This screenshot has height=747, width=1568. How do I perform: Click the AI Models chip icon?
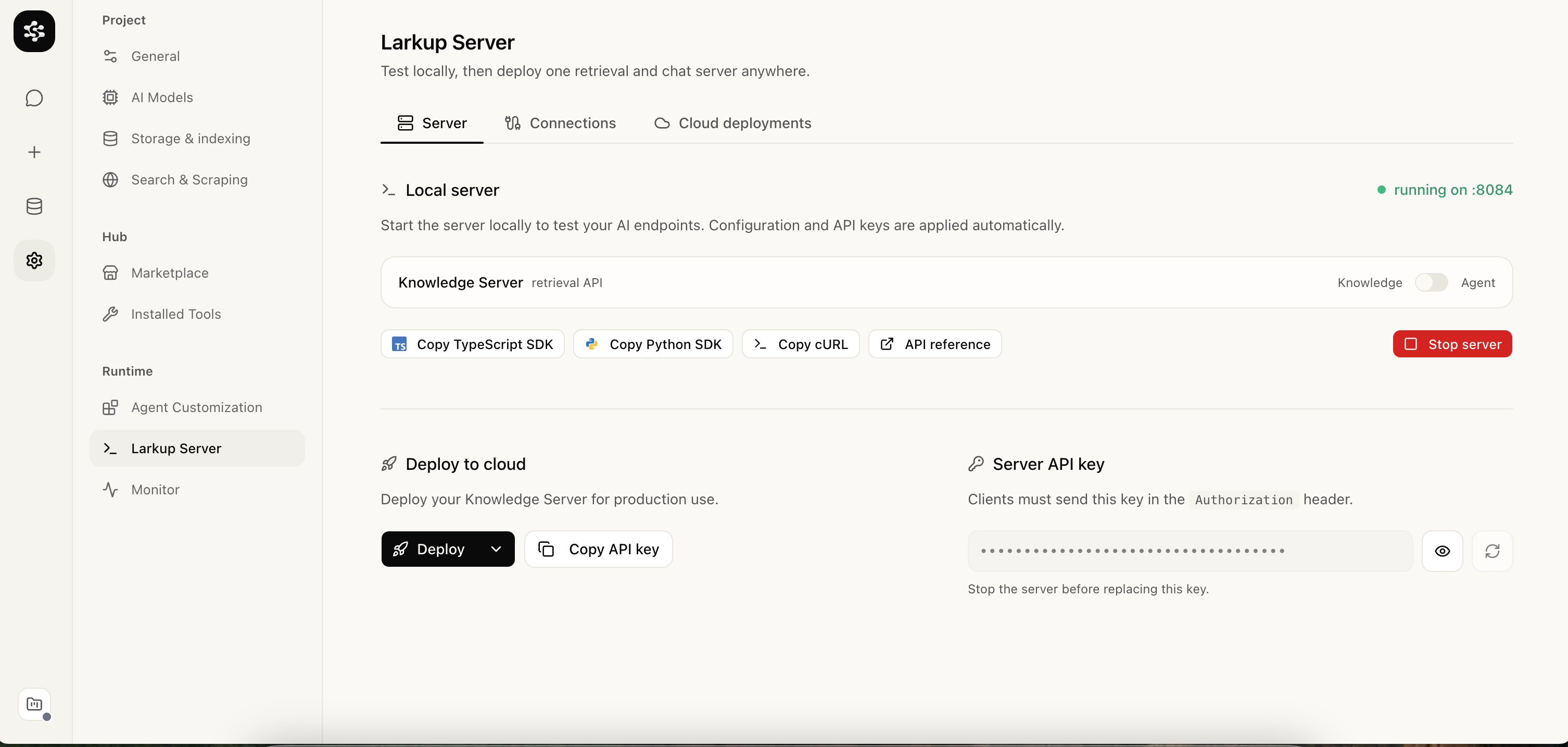click(x=110, y=97)
